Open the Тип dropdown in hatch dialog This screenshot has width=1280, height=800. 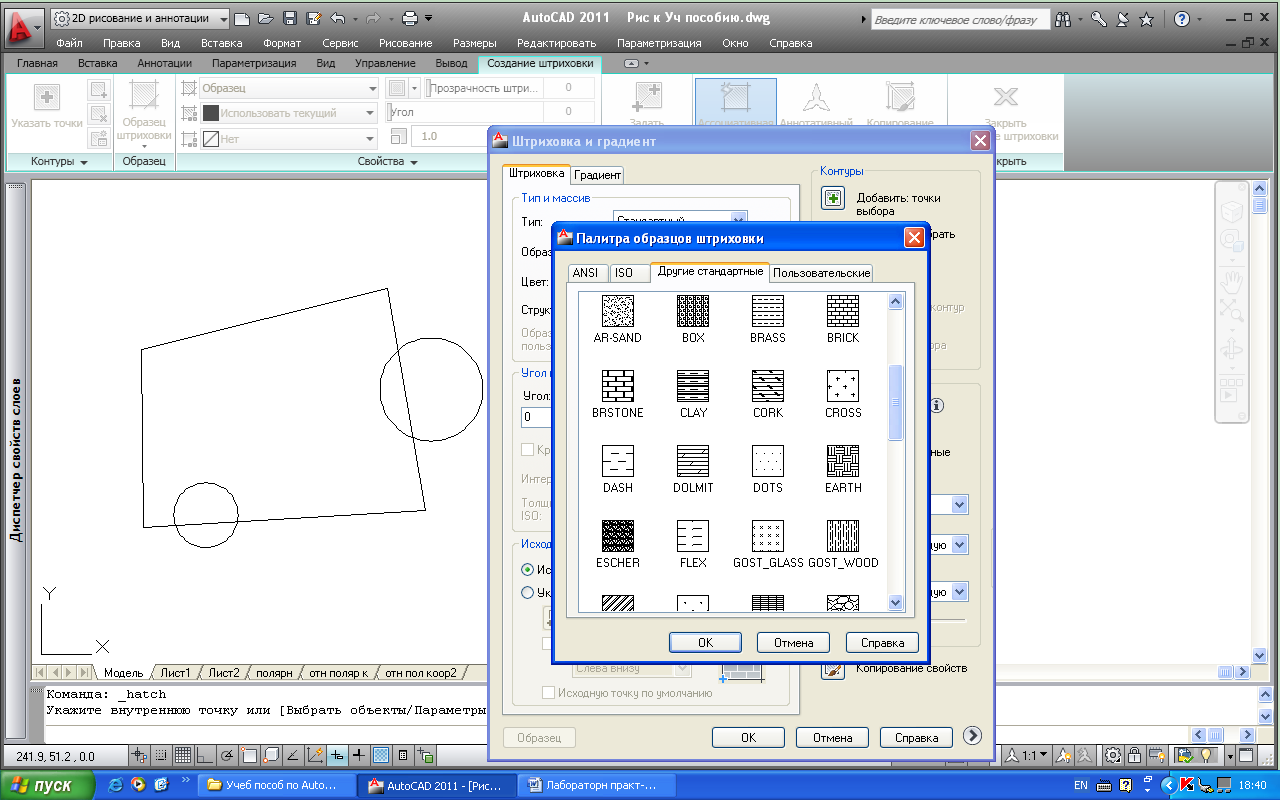739,219
